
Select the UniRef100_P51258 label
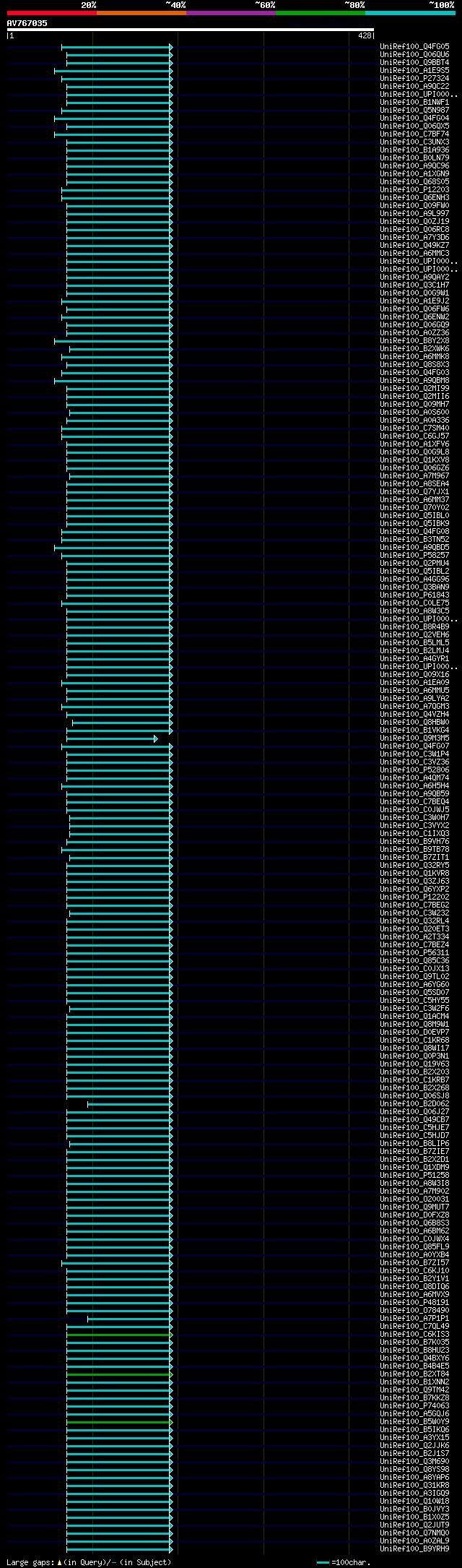[x=414, y=1175]
